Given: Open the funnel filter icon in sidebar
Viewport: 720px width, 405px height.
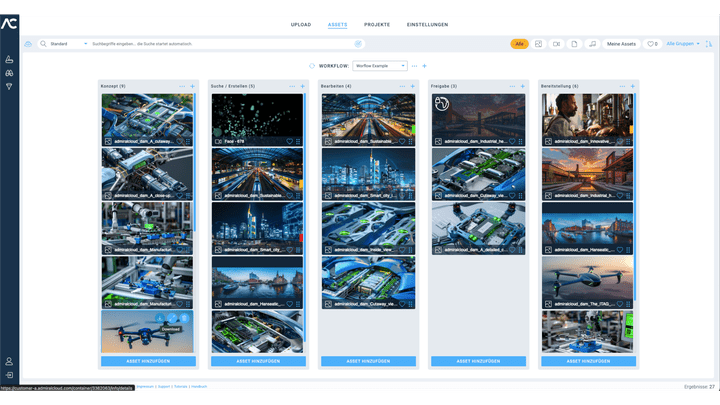Looking at the screenshot, I should click(9, 86).
